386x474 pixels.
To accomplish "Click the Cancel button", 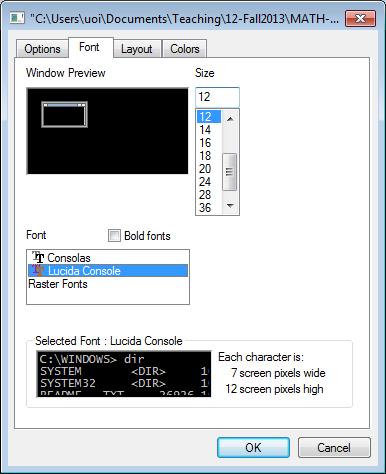I will pos(334,447).
